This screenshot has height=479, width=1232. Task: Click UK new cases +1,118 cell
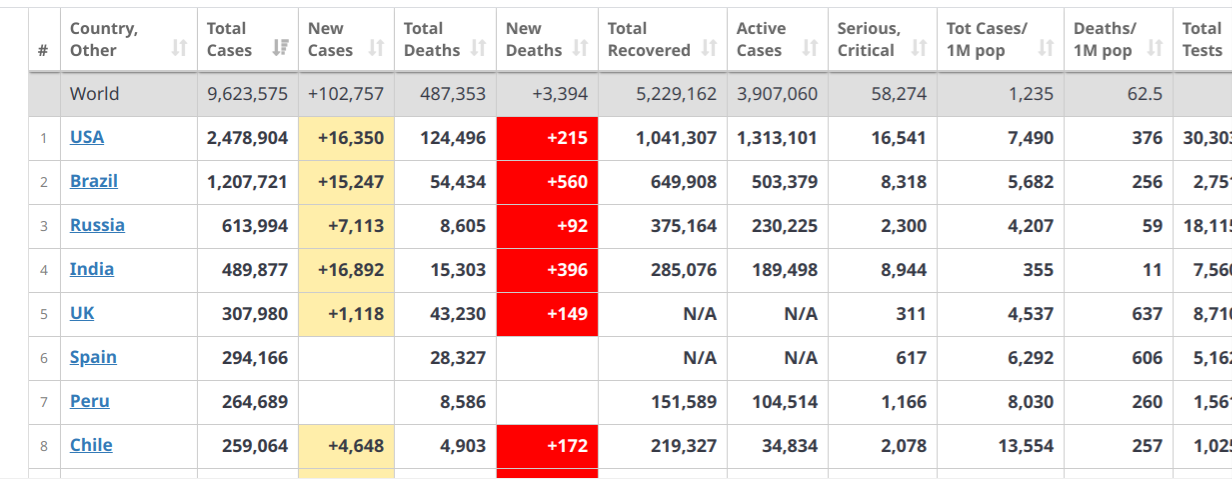pyautogui.click(x=346, y=314)
